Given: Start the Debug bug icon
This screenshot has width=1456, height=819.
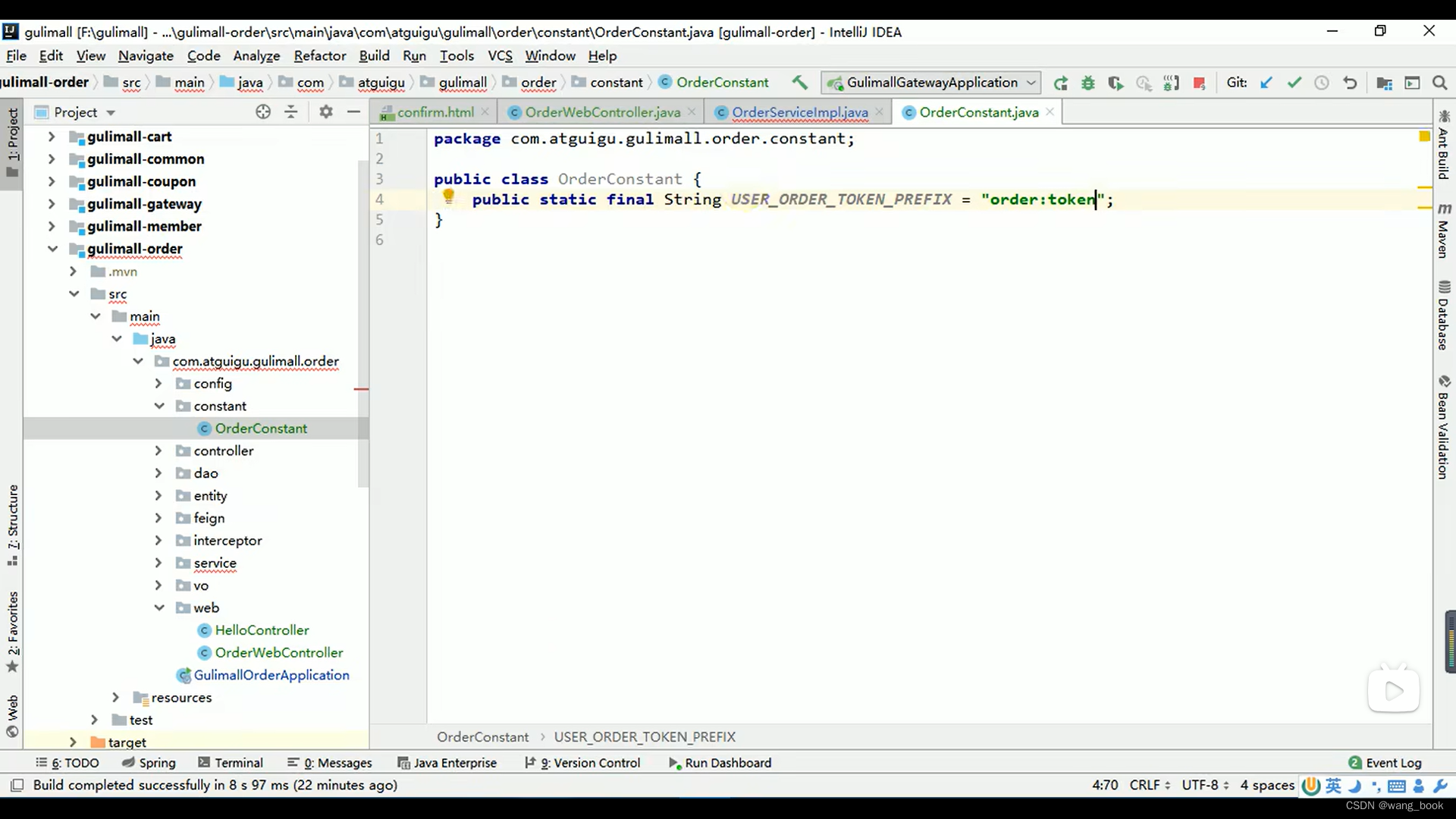Looking at the screenshot, I should click(x=1088, y=83).
